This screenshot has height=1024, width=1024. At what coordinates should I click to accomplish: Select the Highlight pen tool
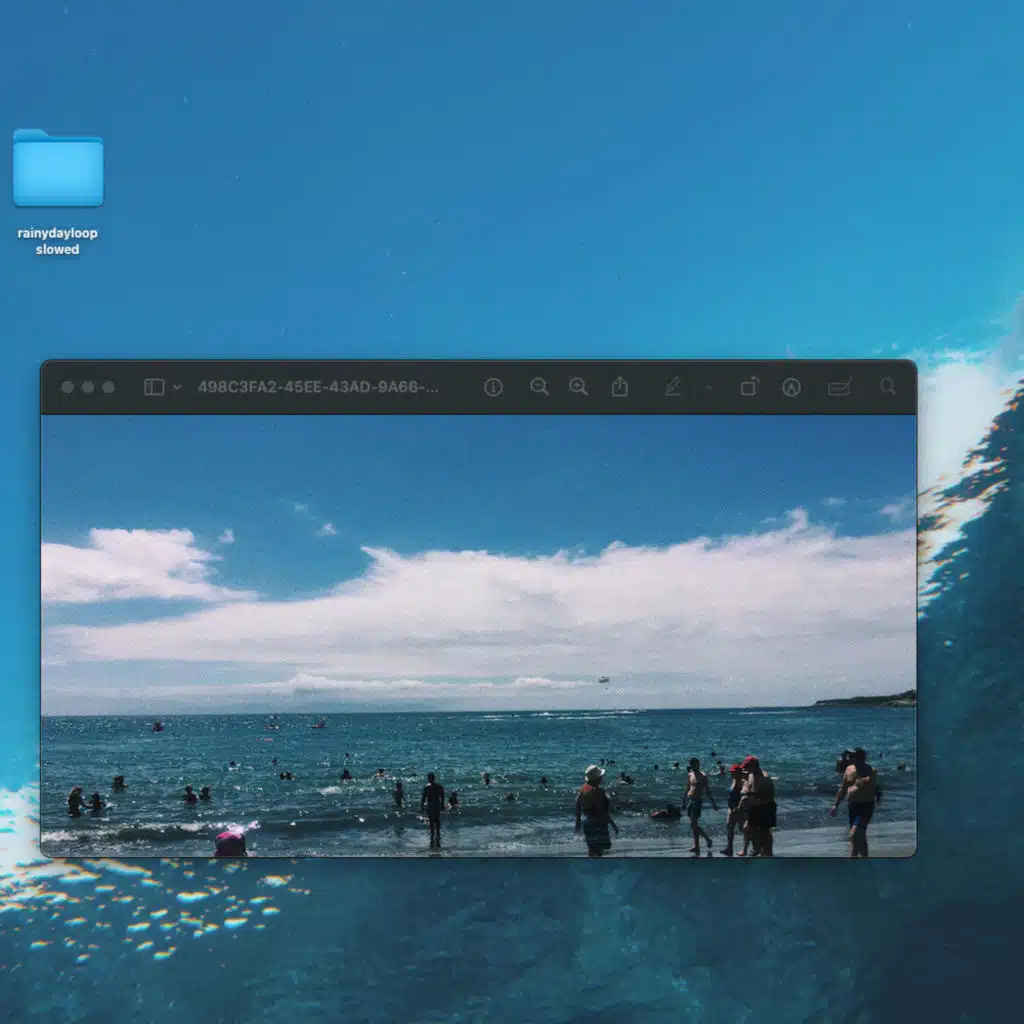click(x=673, y=387)
